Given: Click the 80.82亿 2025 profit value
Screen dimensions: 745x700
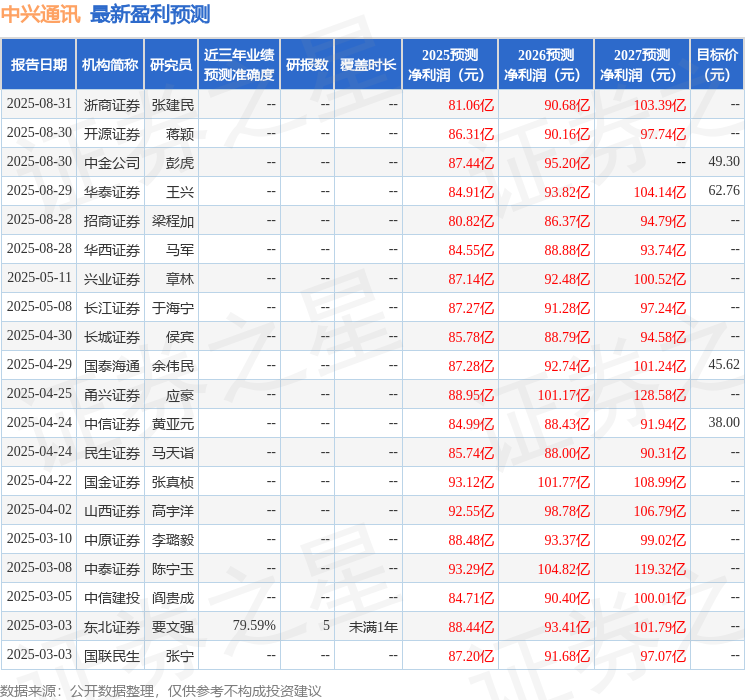Looking at the screenshot, I should click(x=471, y=221).
